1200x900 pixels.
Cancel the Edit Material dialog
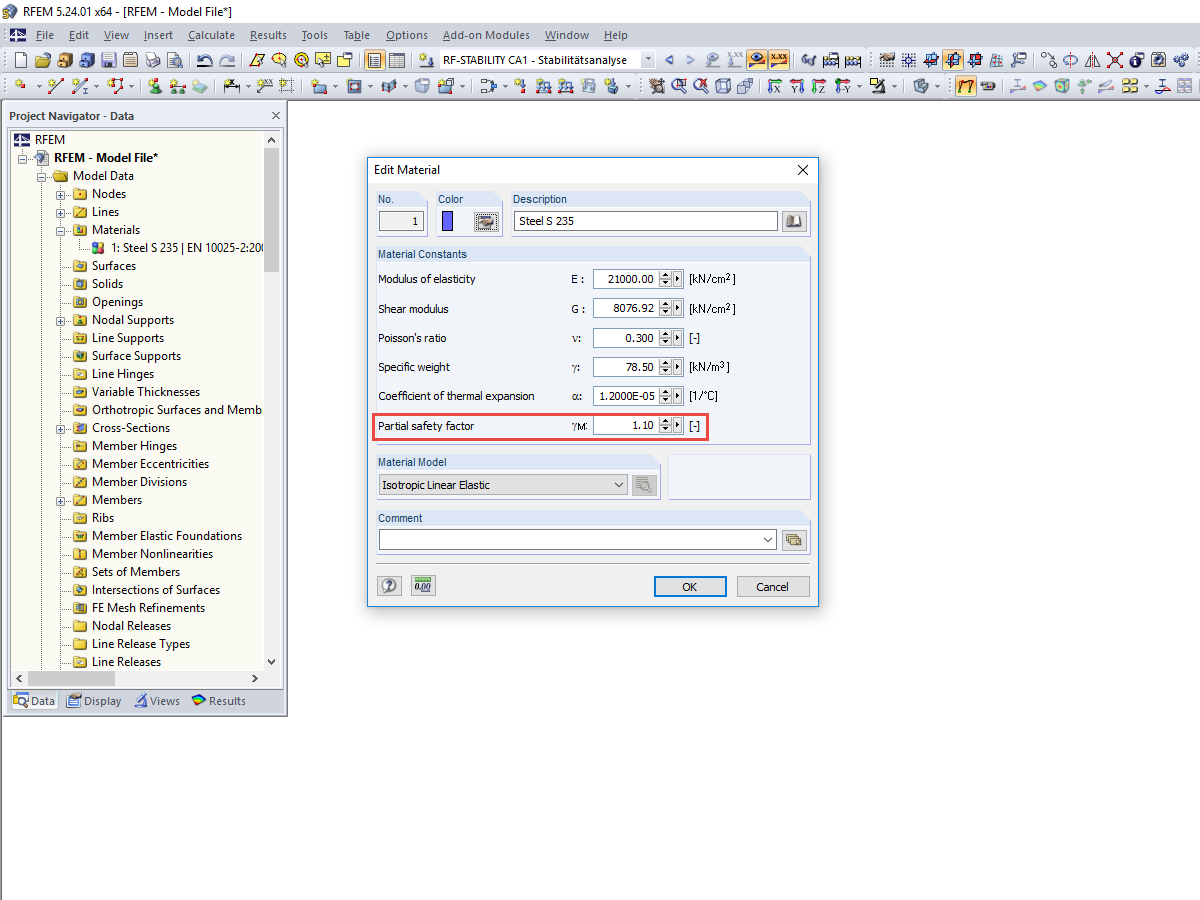click(773, 587)
